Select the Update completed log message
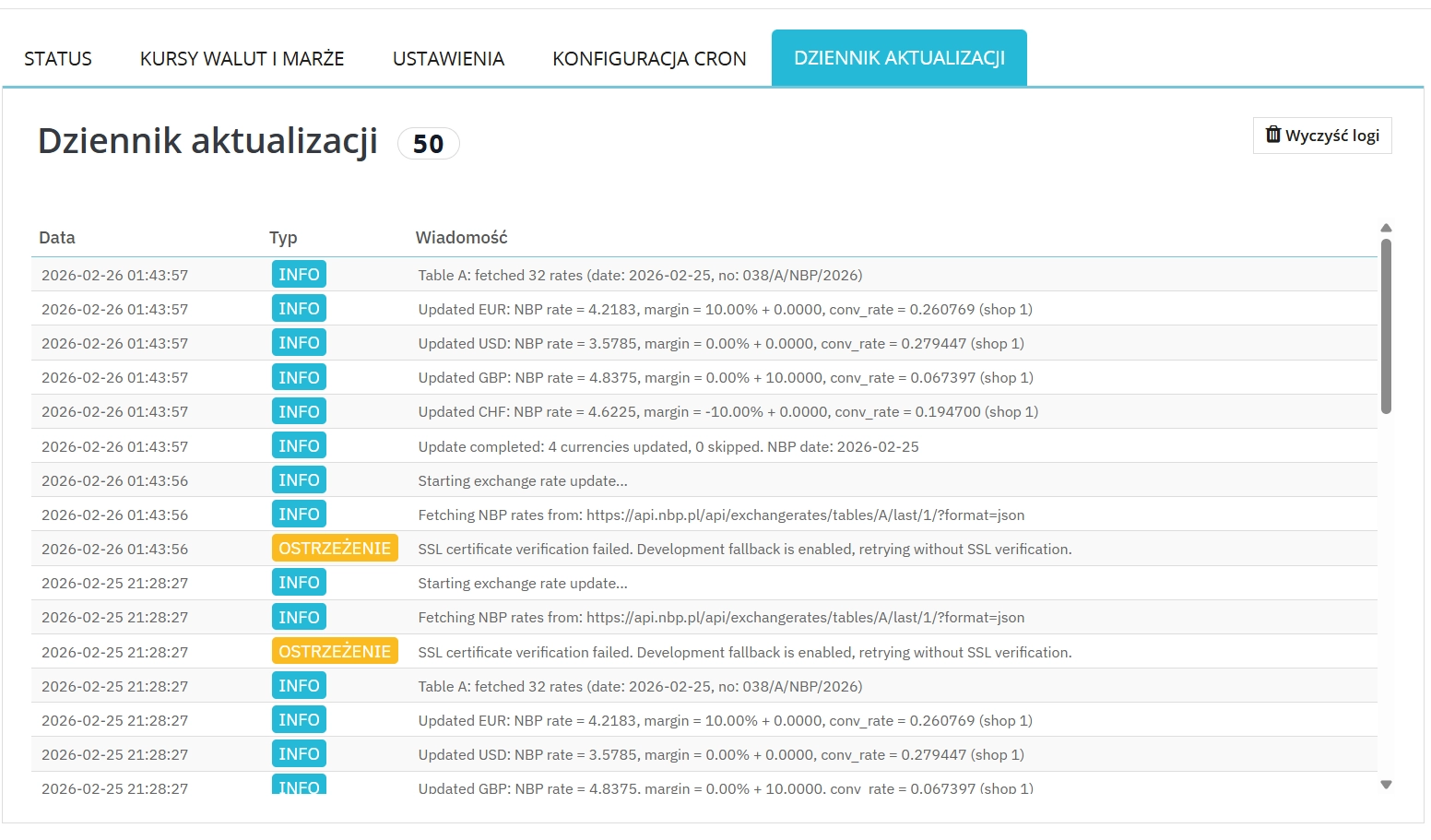 point(668,446)
